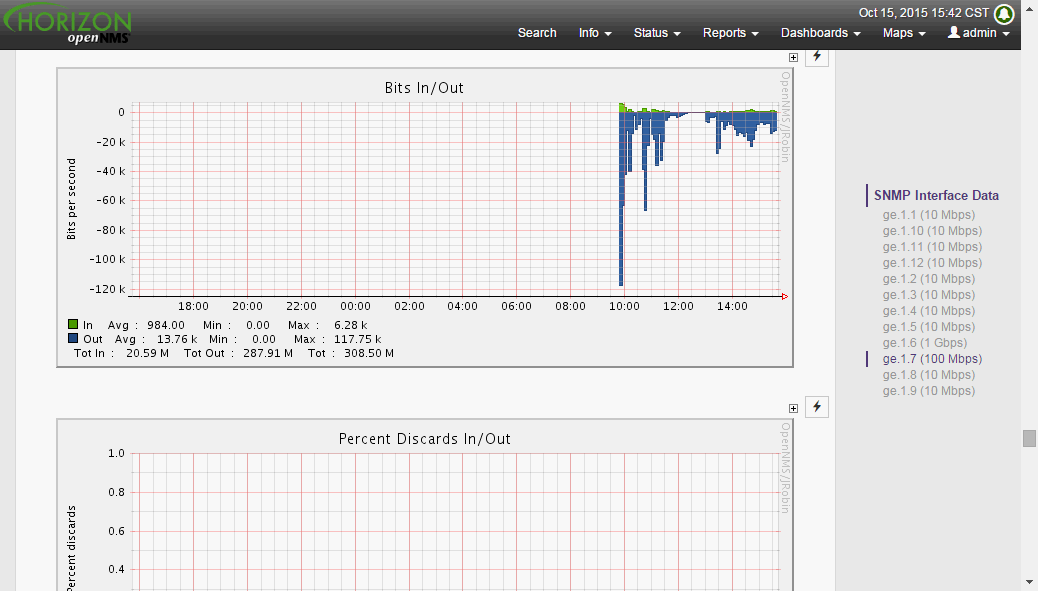
Task: Open the Dashboards menu
Action: (x=820, y=33)
